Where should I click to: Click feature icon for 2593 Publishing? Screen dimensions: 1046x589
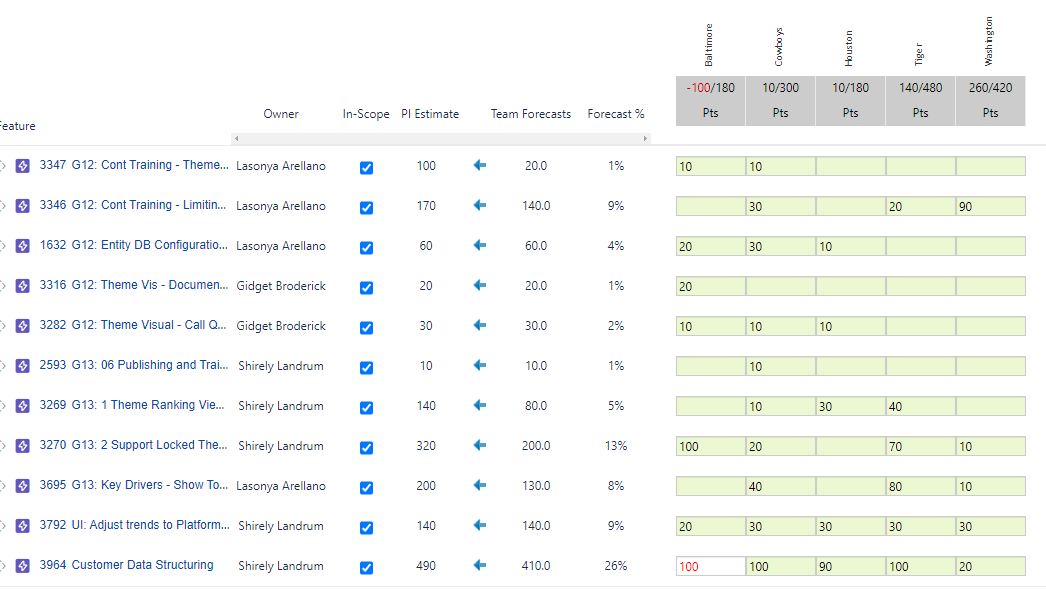pos(23,366)
